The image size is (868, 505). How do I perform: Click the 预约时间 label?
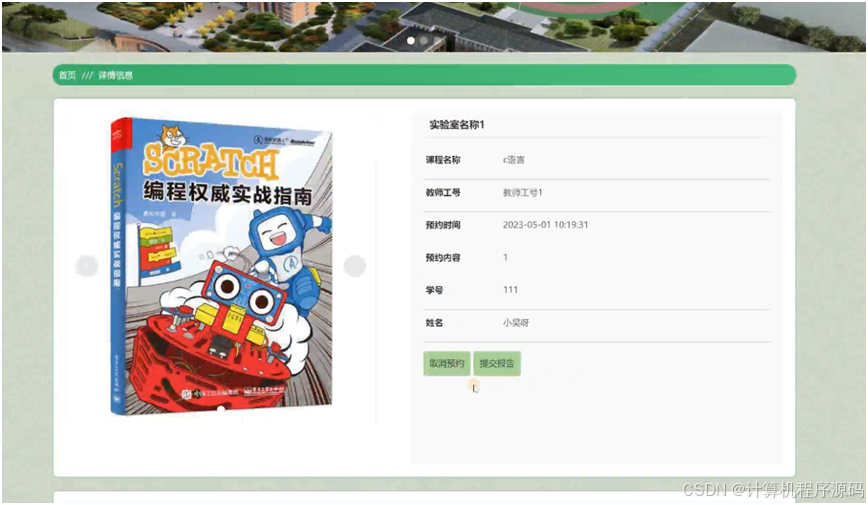click(x=443, y=225)
